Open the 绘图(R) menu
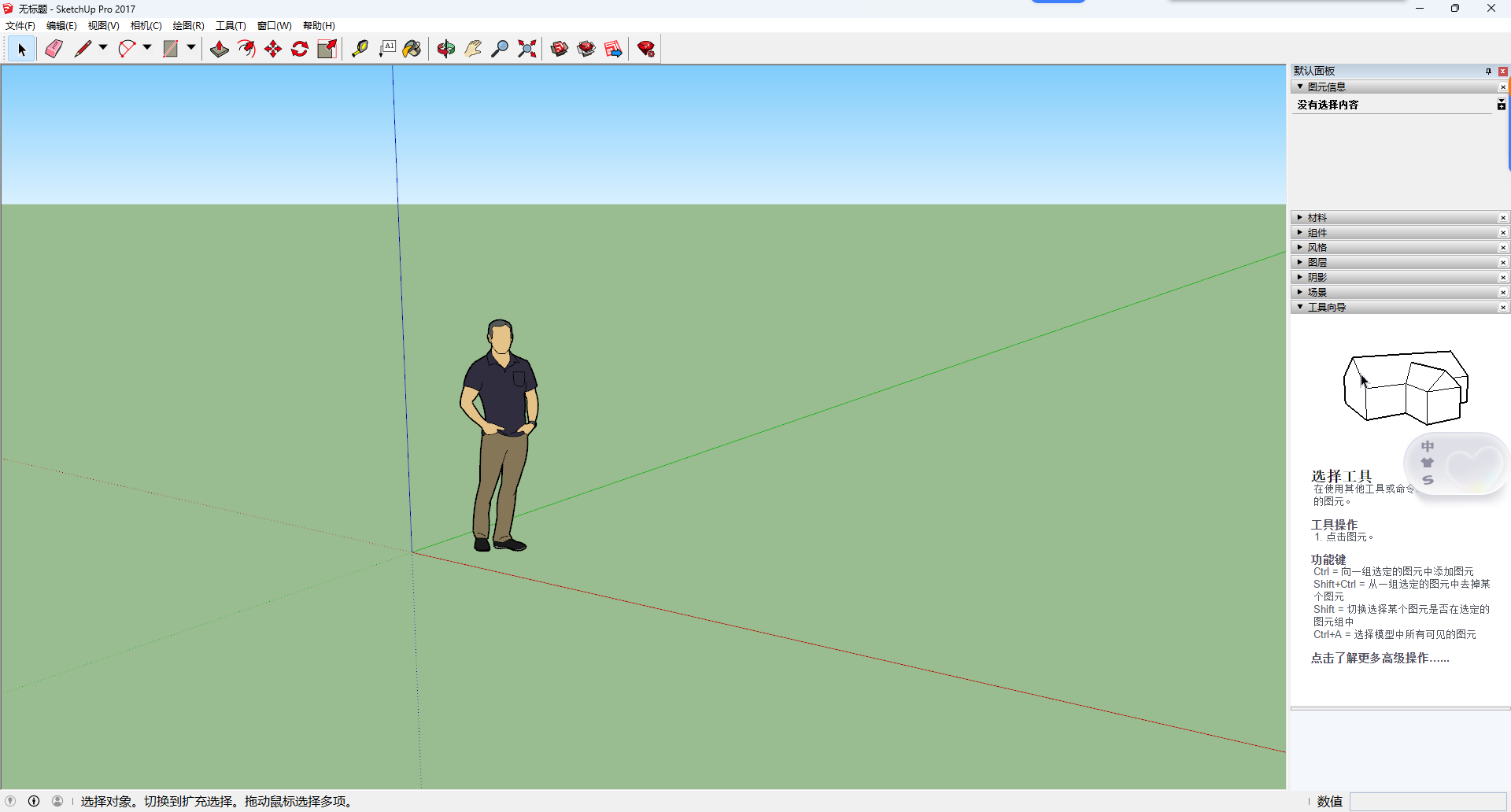The image size is (1511, 812). pos(188,26)
